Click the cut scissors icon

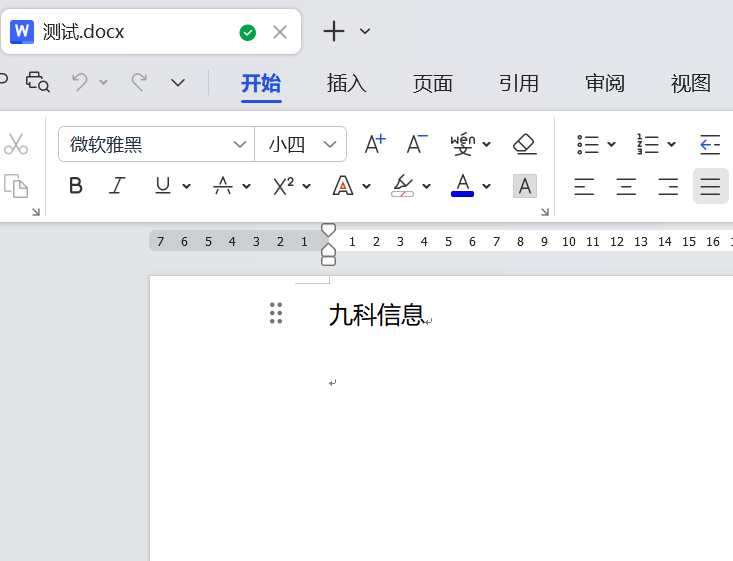[x=16, y=144]
